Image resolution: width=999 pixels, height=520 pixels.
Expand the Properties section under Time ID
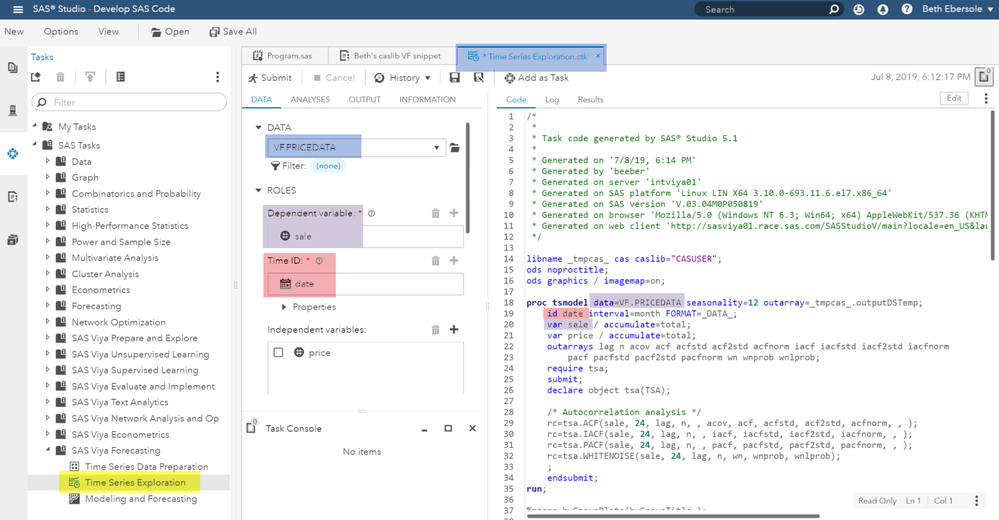285,307
